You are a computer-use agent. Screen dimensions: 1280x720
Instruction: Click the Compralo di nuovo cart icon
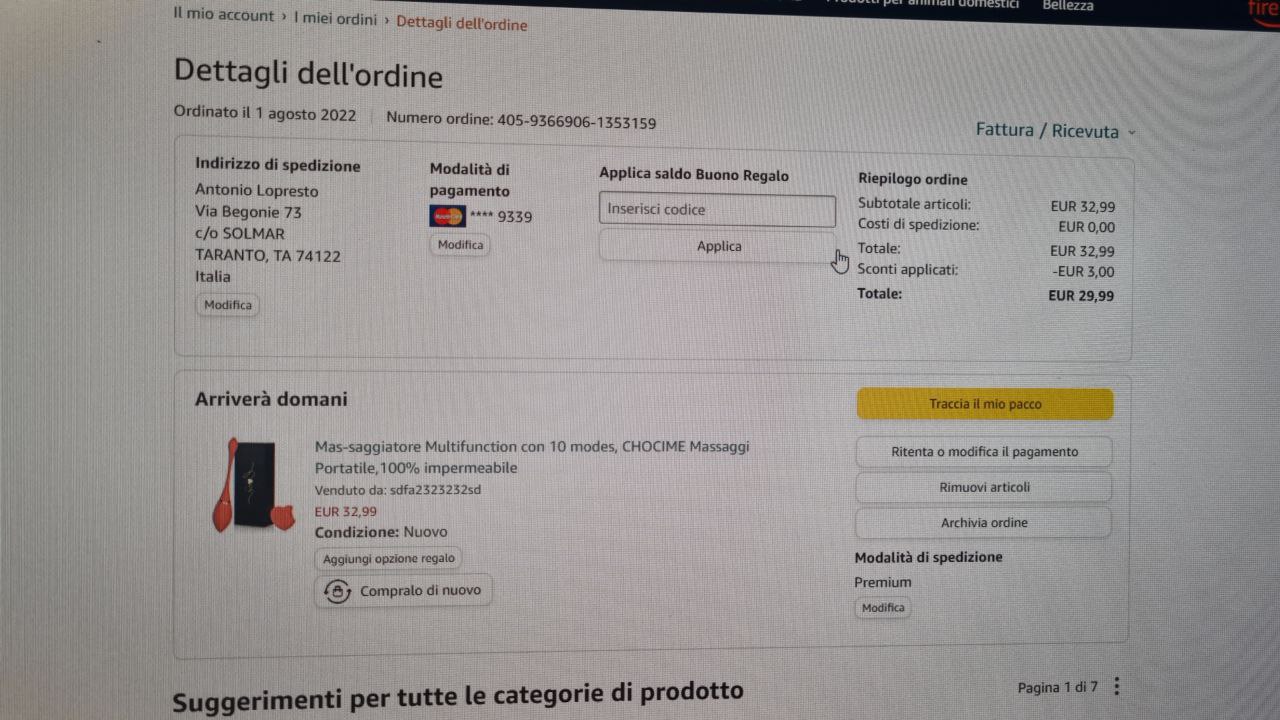[x=337, y=592]
